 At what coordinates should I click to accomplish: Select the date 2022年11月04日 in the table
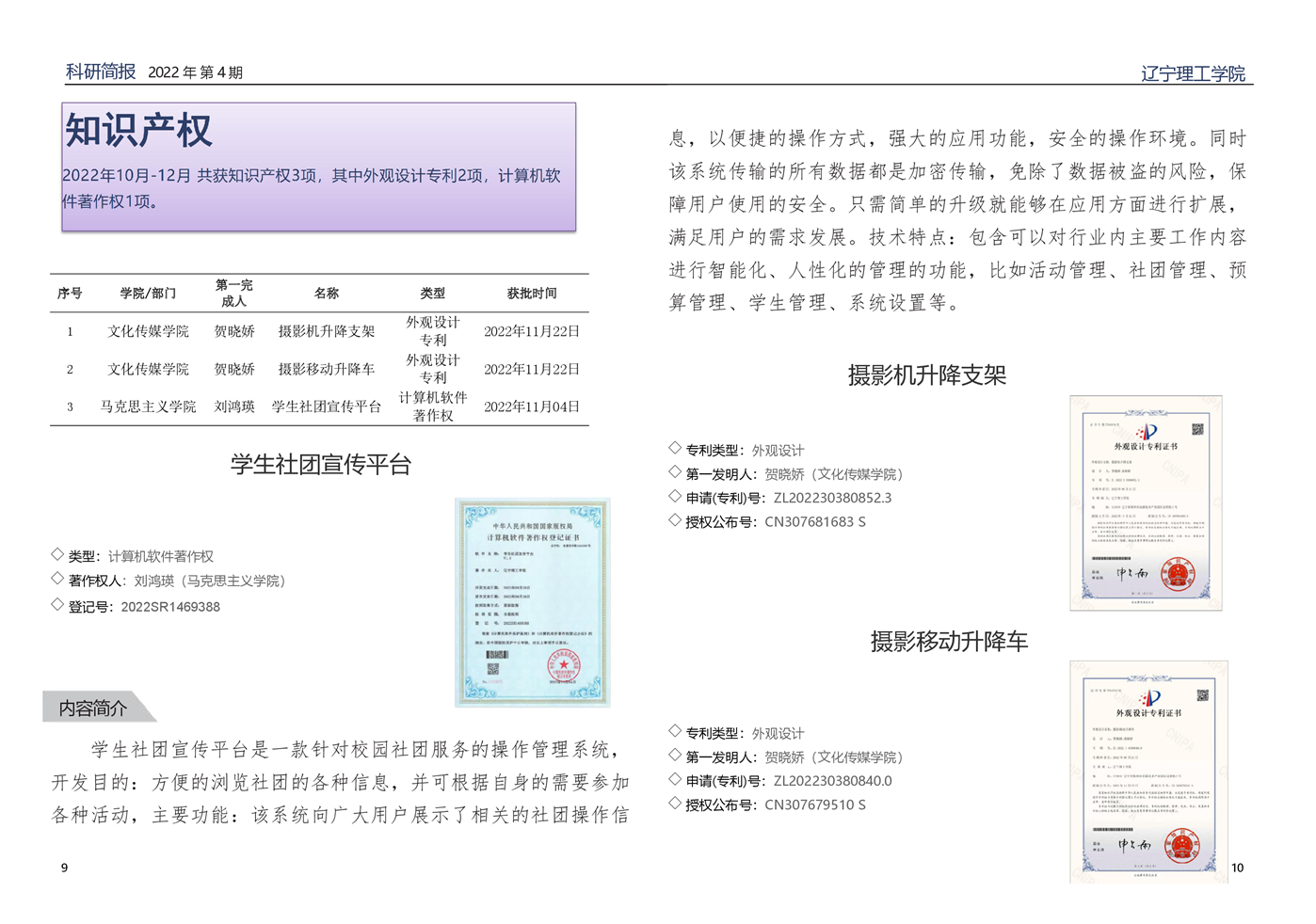(532, 406)
